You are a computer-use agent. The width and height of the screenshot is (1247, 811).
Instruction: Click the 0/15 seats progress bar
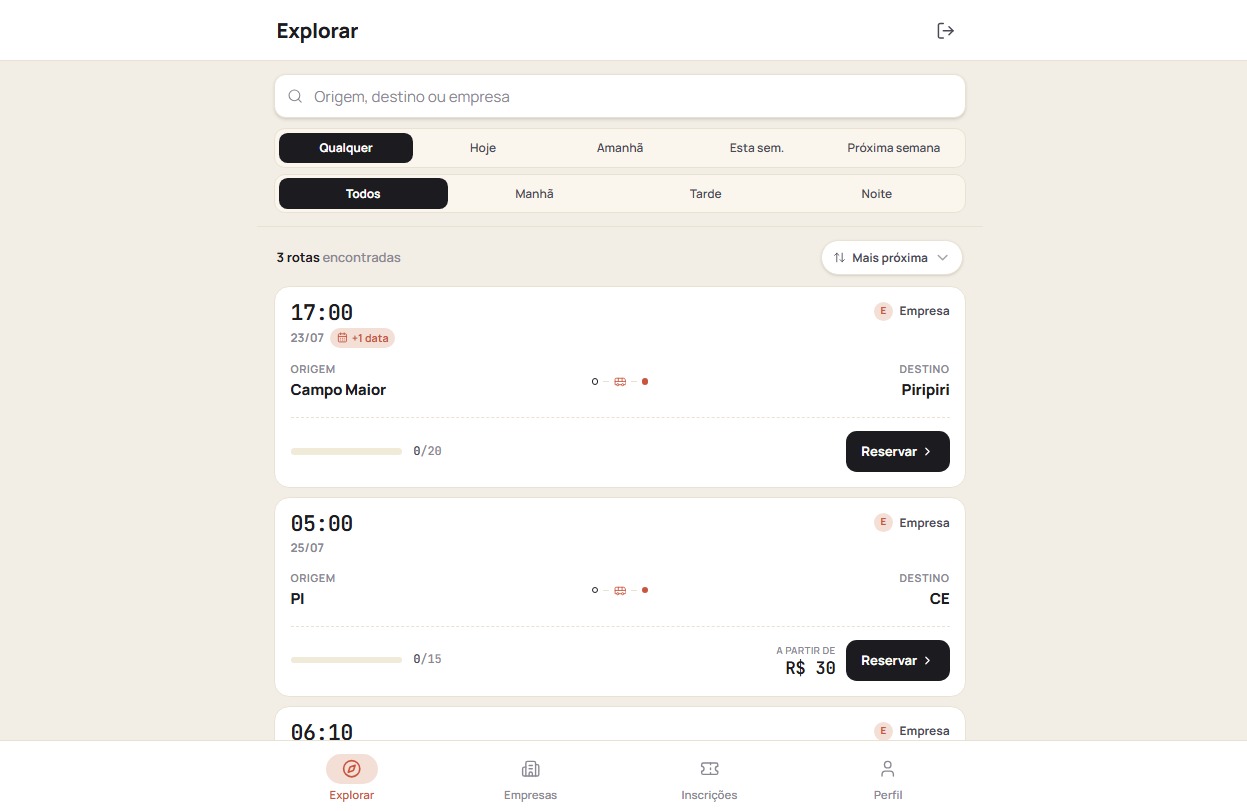tap(346, 660)
